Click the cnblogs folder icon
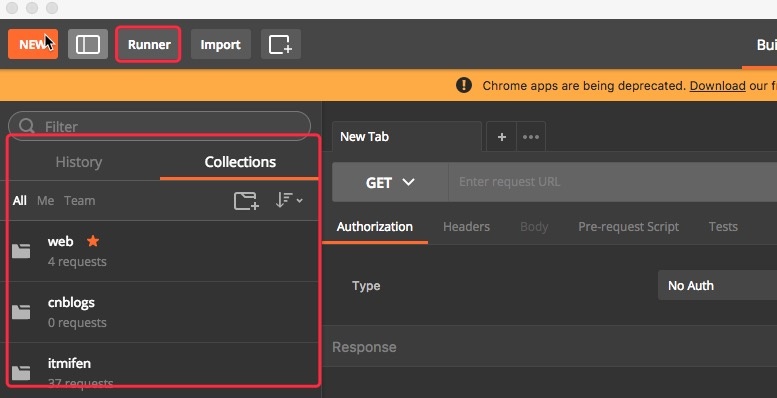The width and height of the screenshot is (777, 398). (x=21, y=312)
